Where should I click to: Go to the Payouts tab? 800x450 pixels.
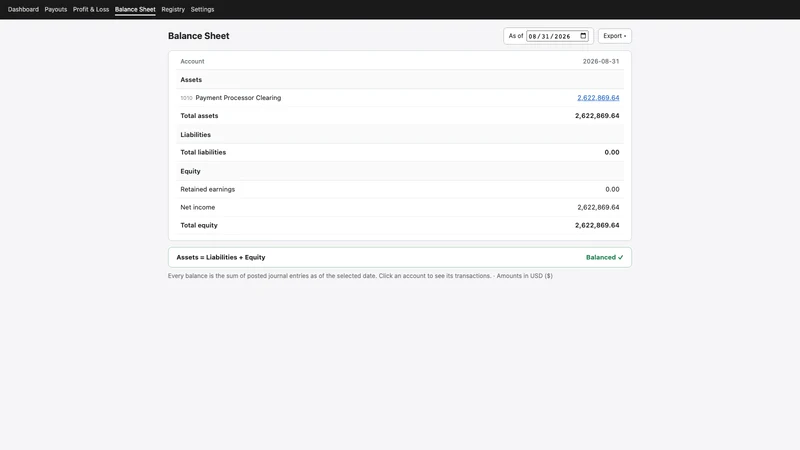coord(56,9)
